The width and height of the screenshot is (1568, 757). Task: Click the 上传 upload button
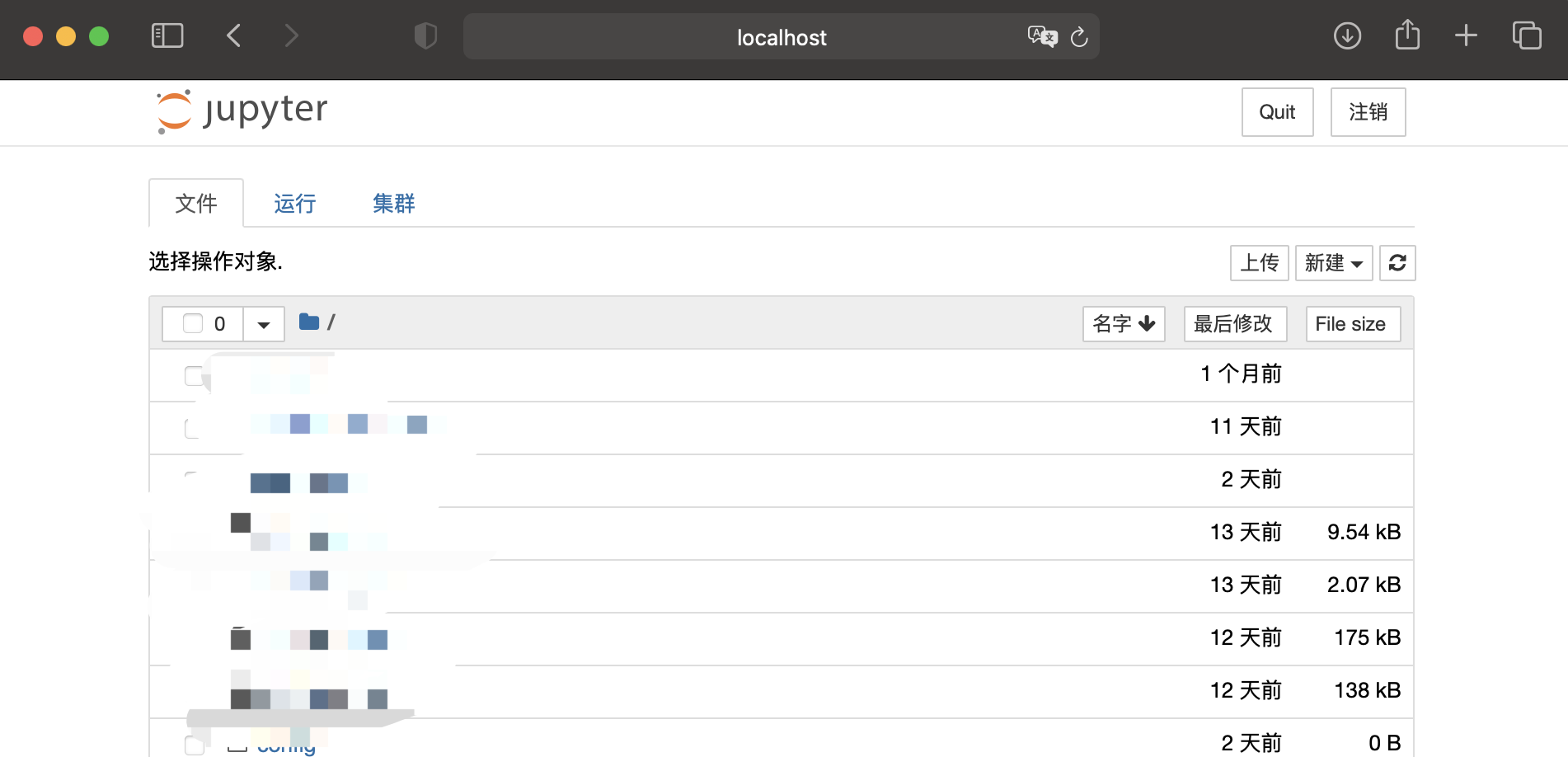click(x=1259, y=263)
